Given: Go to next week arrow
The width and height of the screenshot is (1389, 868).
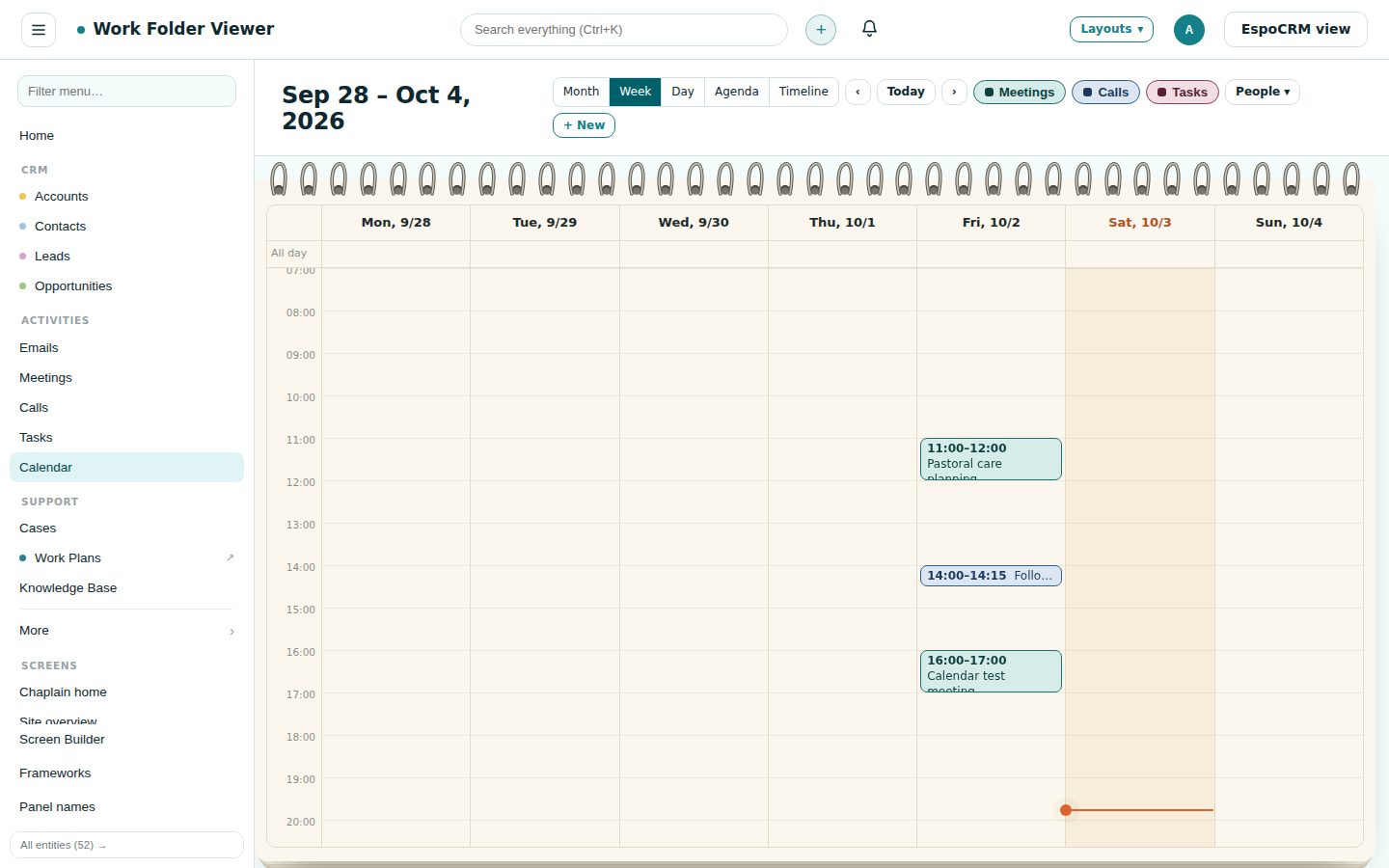Looking at the screenshot, I should pos(954,92).
